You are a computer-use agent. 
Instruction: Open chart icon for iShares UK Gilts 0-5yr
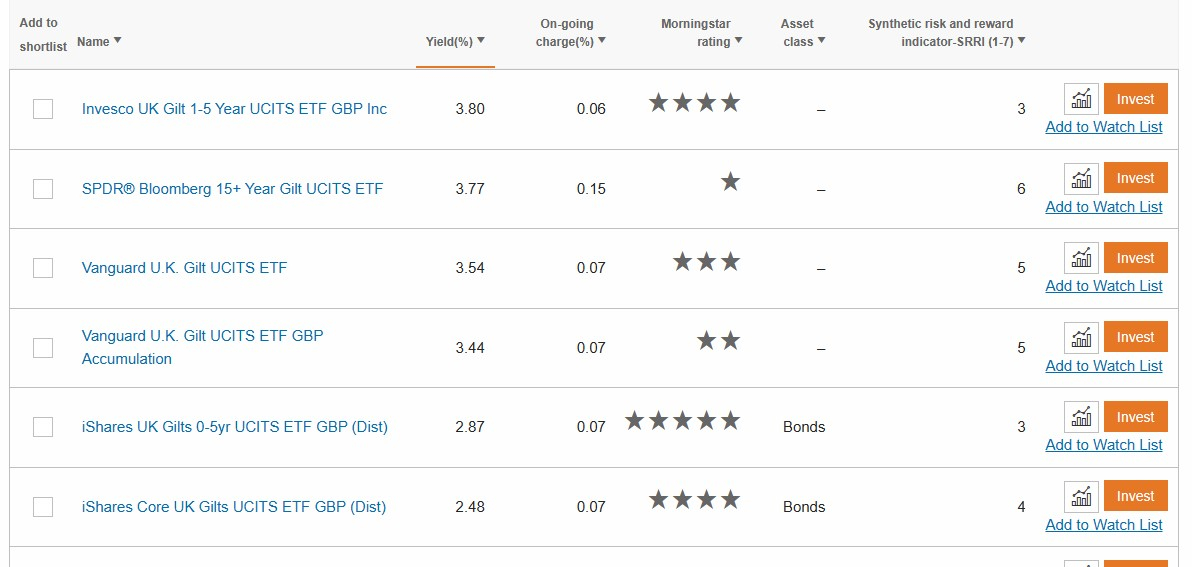(x=1081, y=417)
